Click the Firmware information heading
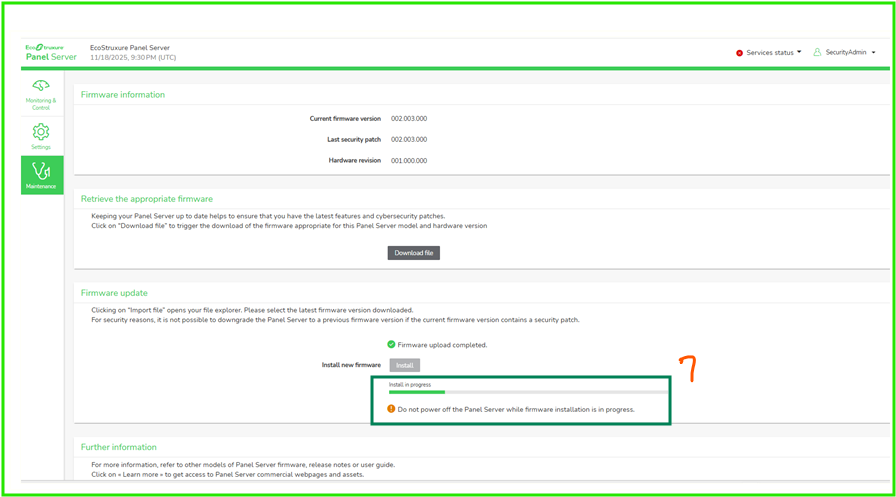896x497 pixels. [123, 95]
